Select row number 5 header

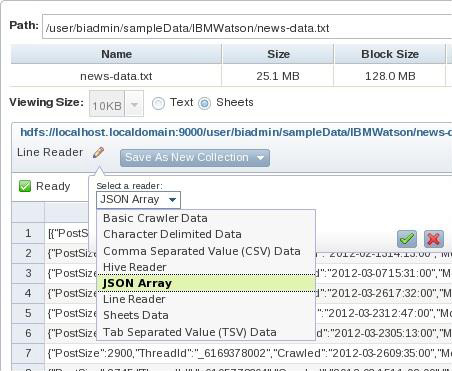click(28, 313)
